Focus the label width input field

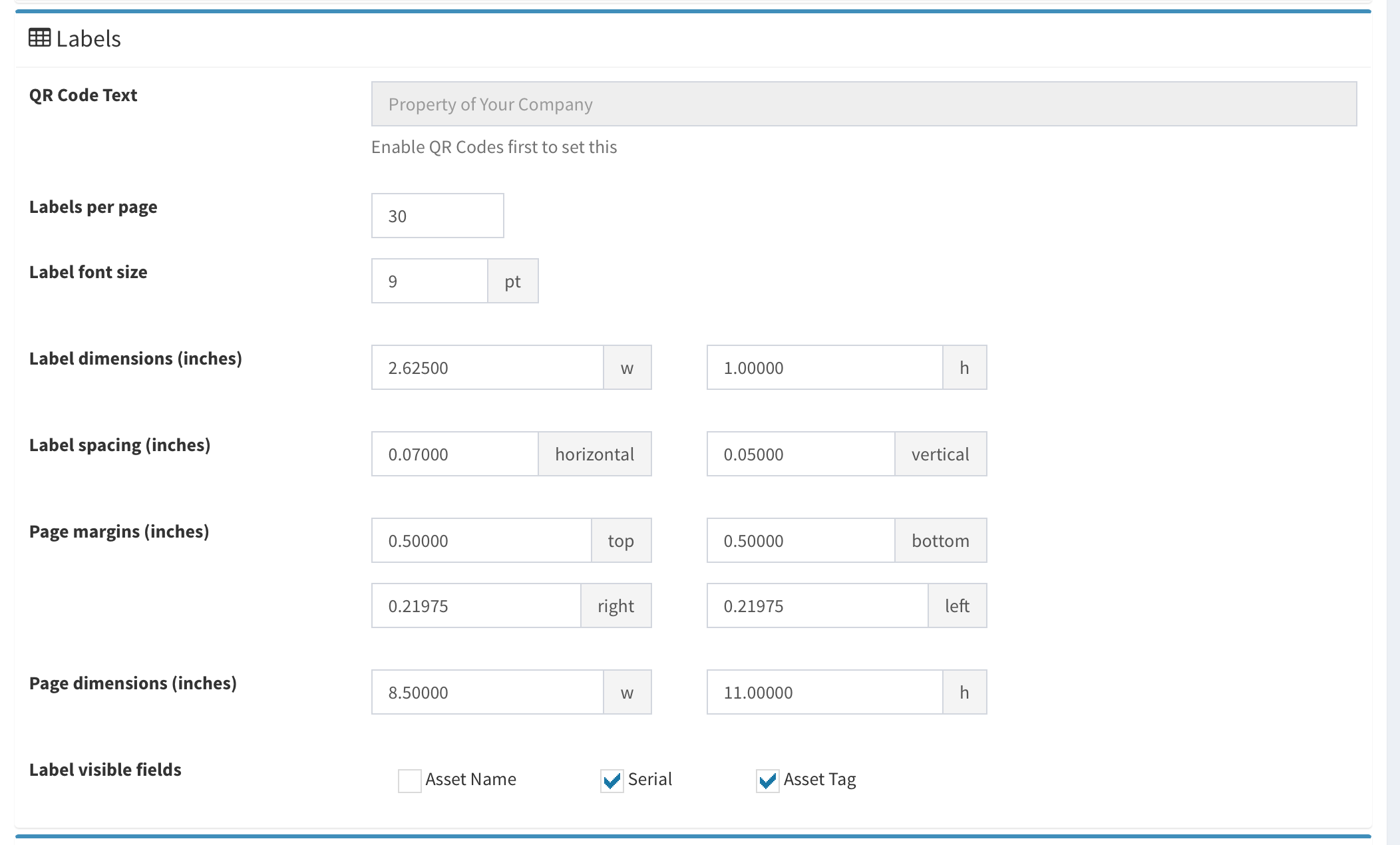pyautogui.click(x=487, y=367)
